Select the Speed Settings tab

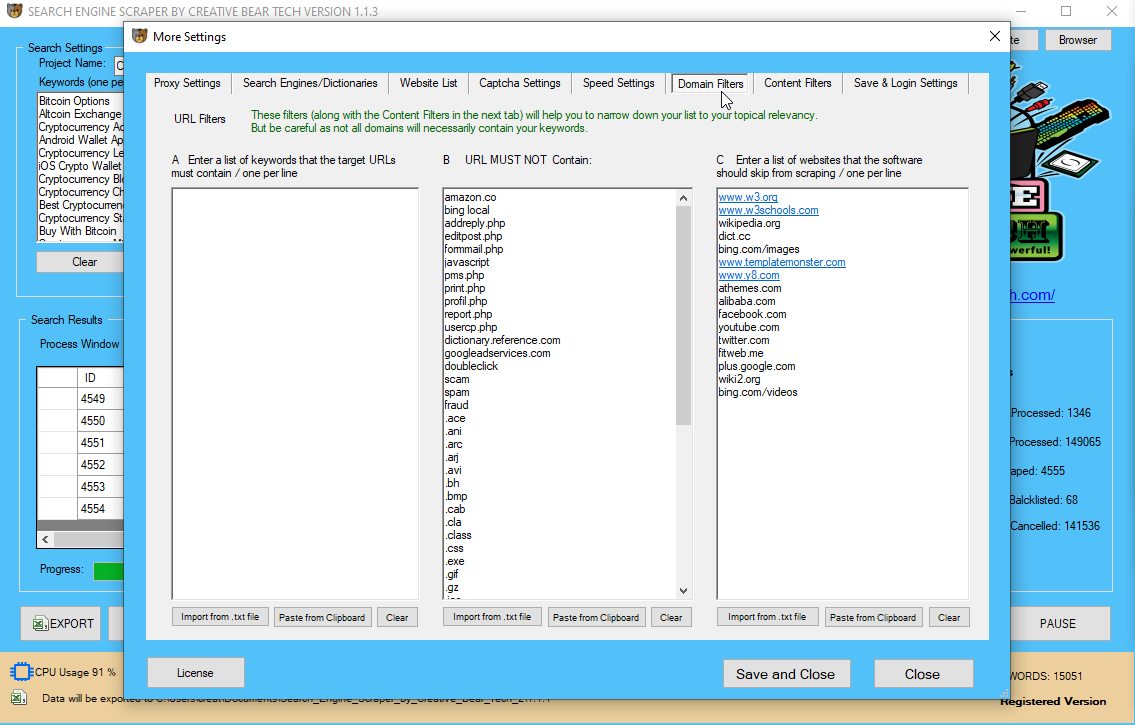618,84
